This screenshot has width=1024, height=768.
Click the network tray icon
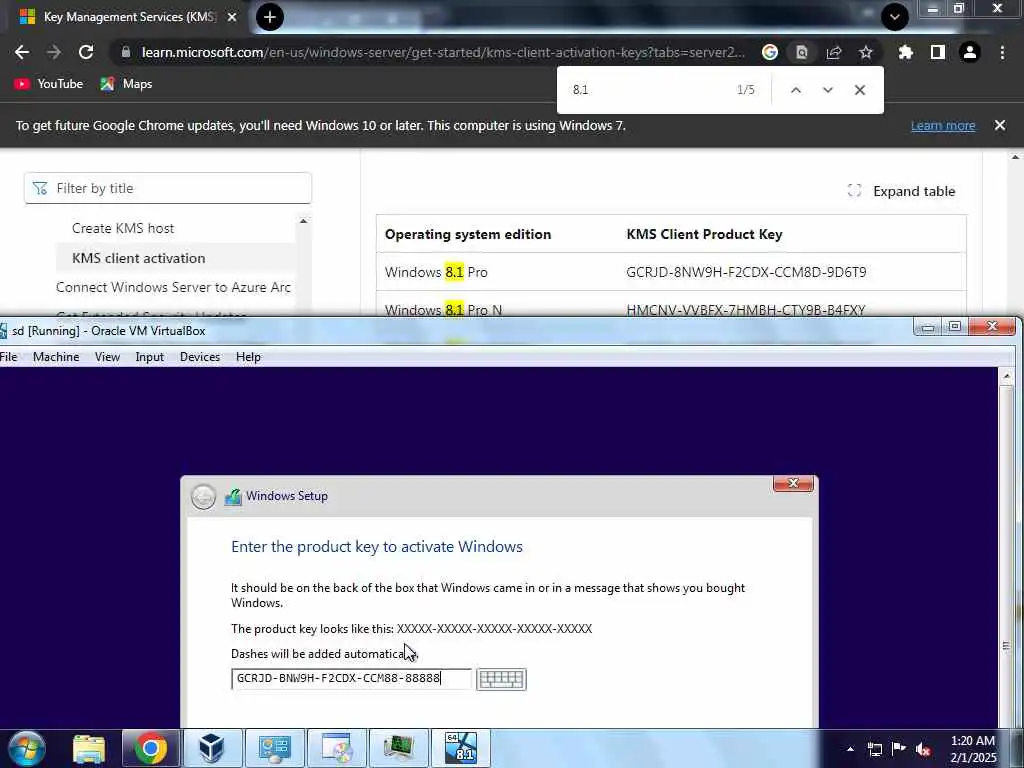[x=874, y=749]
